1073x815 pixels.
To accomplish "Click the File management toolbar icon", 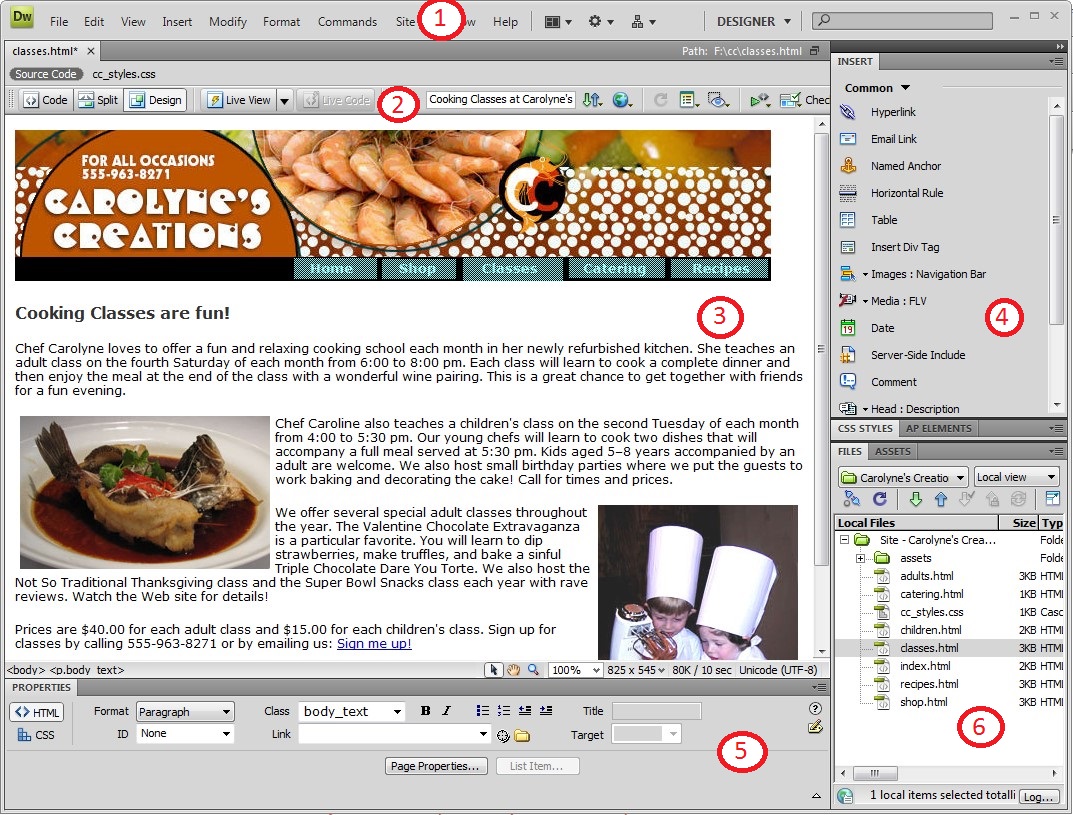I will pyautogui.click(x=593, y=100).
